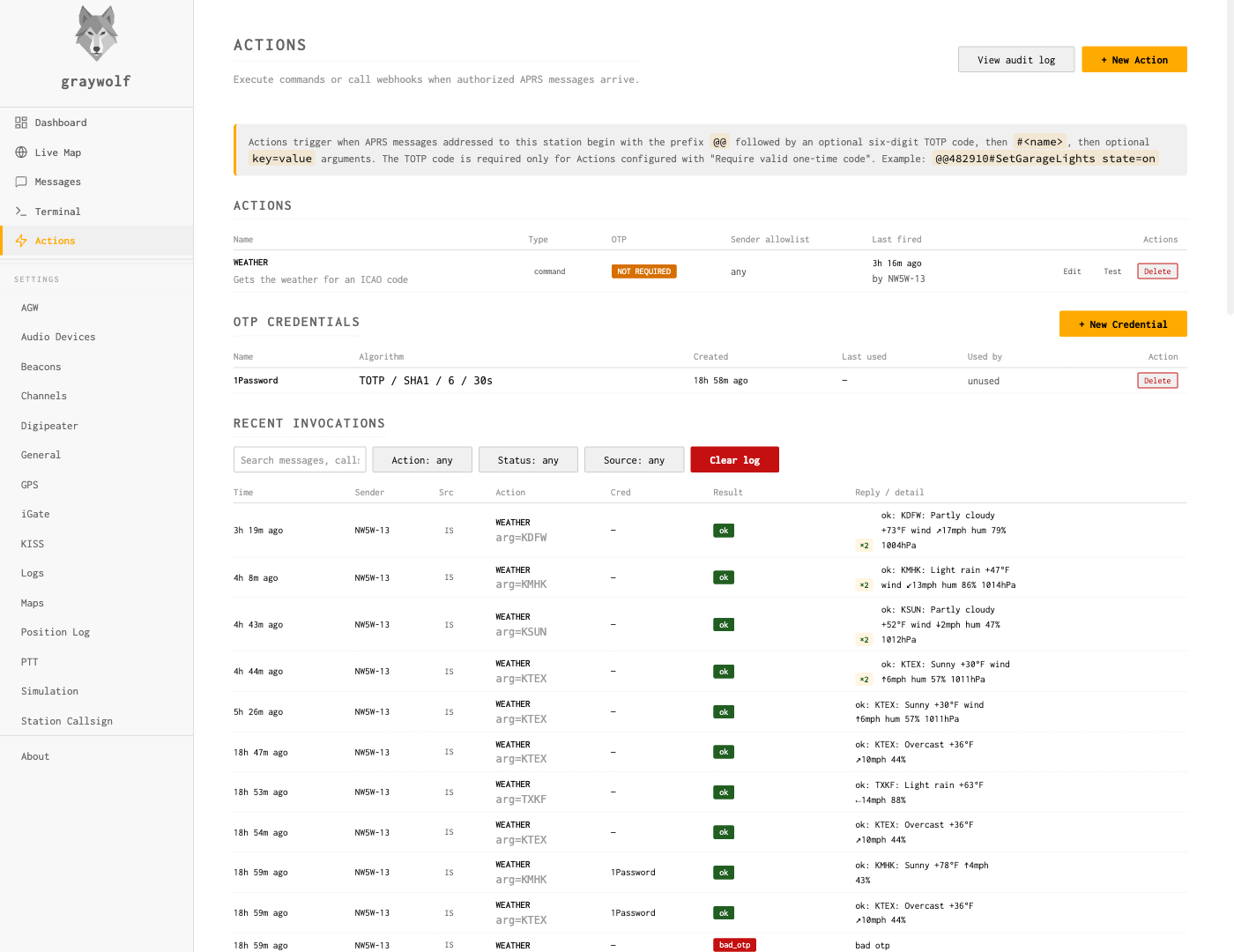Open Logs page
The image size is (1234, 952).
pyautogui.click(x=96, y=573)
